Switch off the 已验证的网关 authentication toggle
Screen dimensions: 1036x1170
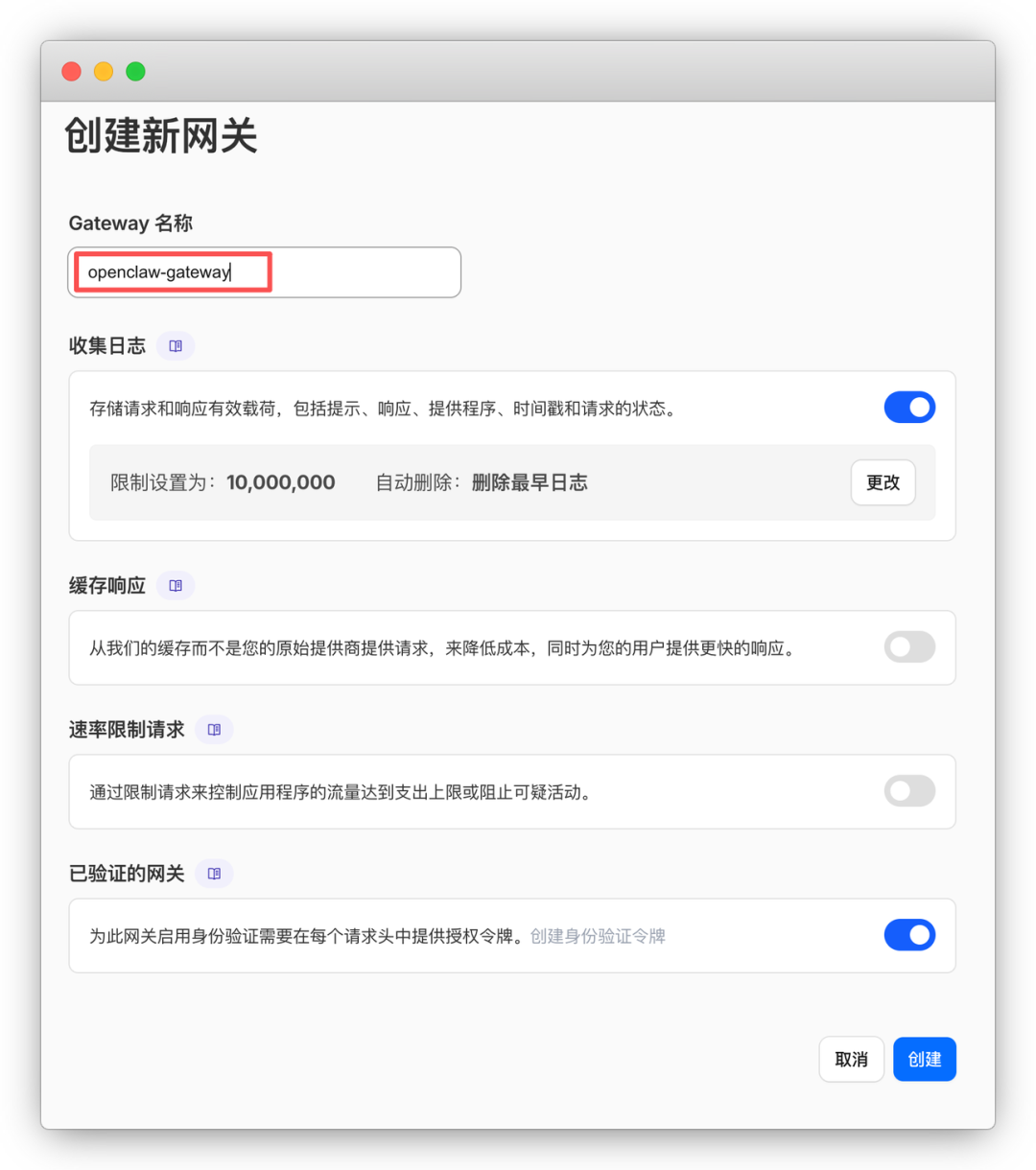tap(909, 935)
